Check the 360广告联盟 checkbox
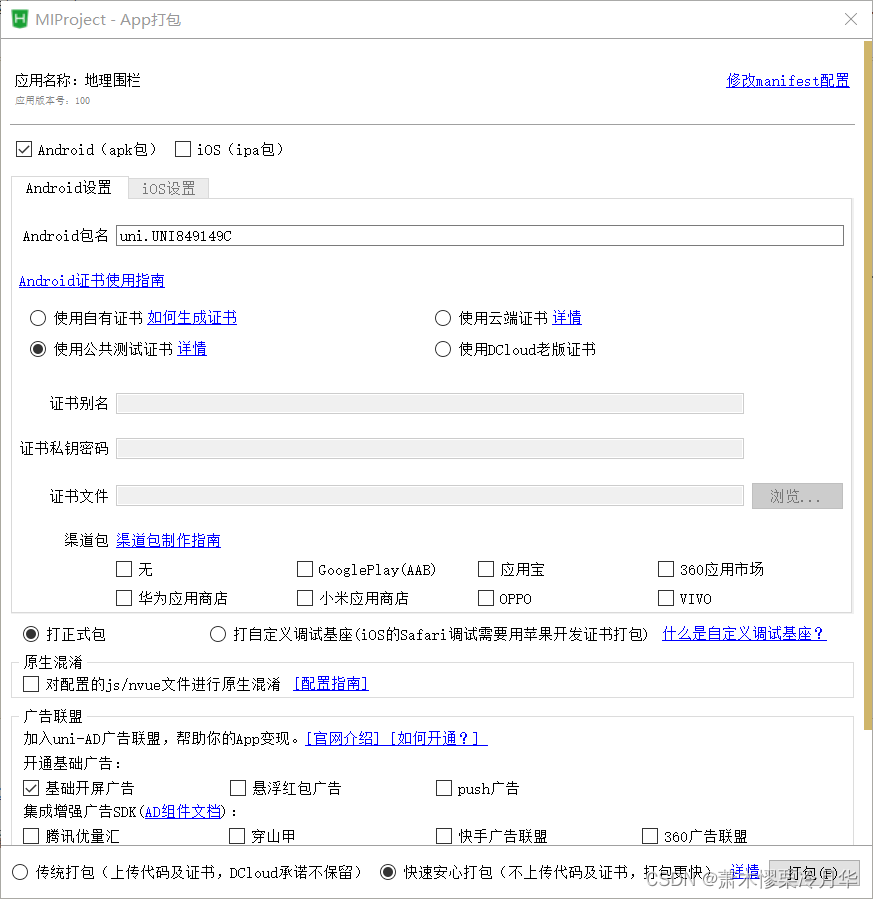 [649, 836]
